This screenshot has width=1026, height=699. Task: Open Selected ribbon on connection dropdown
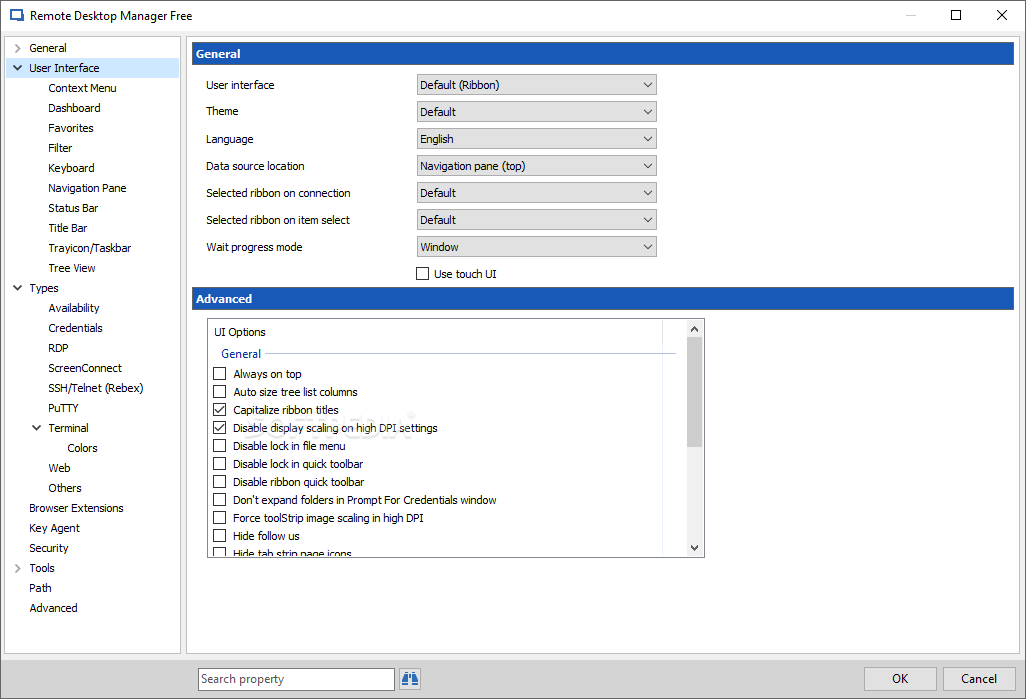tap(537, 193)
